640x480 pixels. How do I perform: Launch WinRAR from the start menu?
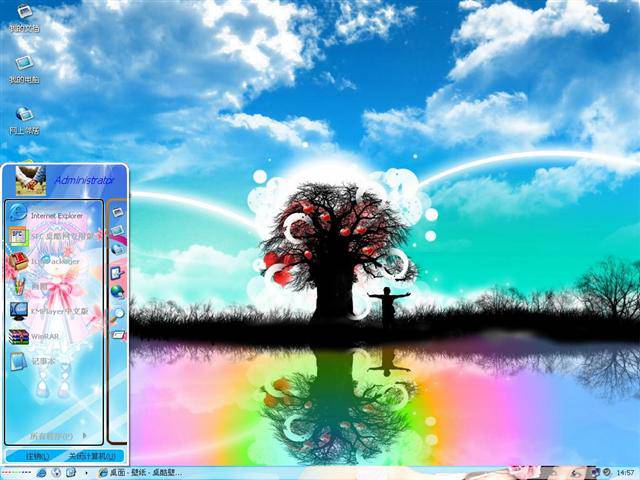pos(47,337)
